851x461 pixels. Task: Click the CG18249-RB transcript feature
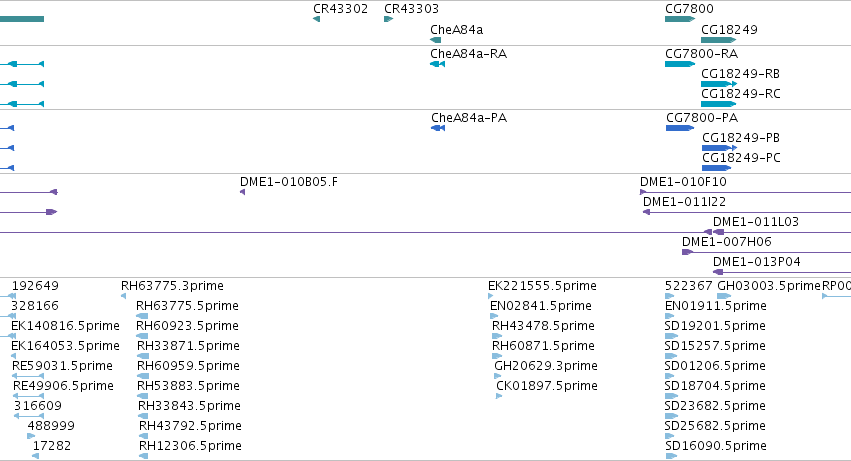click(719, 84)
